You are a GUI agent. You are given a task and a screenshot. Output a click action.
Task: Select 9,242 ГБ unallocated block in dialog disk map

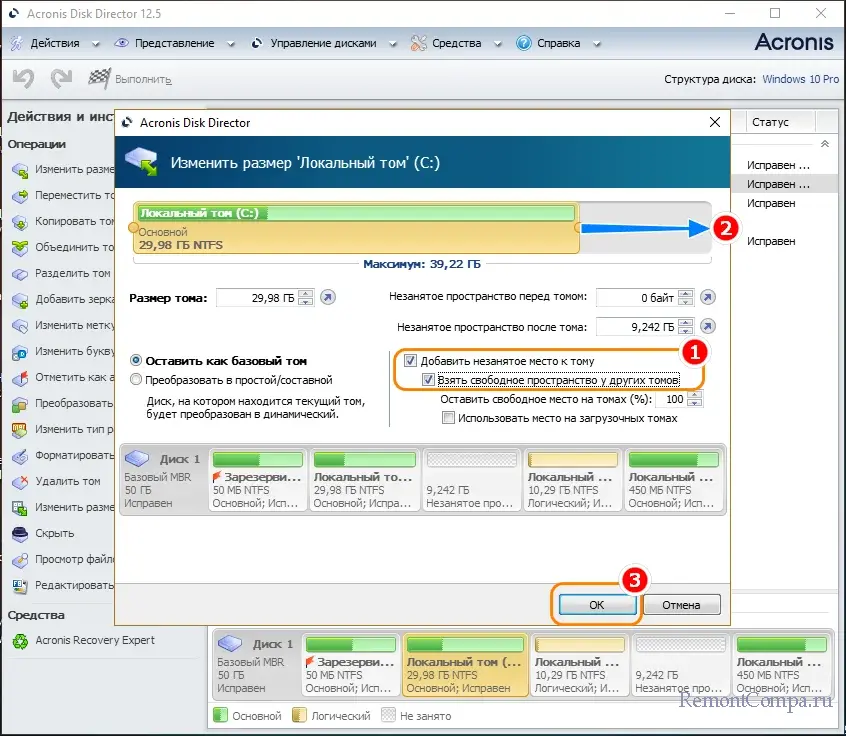[x=472, y=480]
